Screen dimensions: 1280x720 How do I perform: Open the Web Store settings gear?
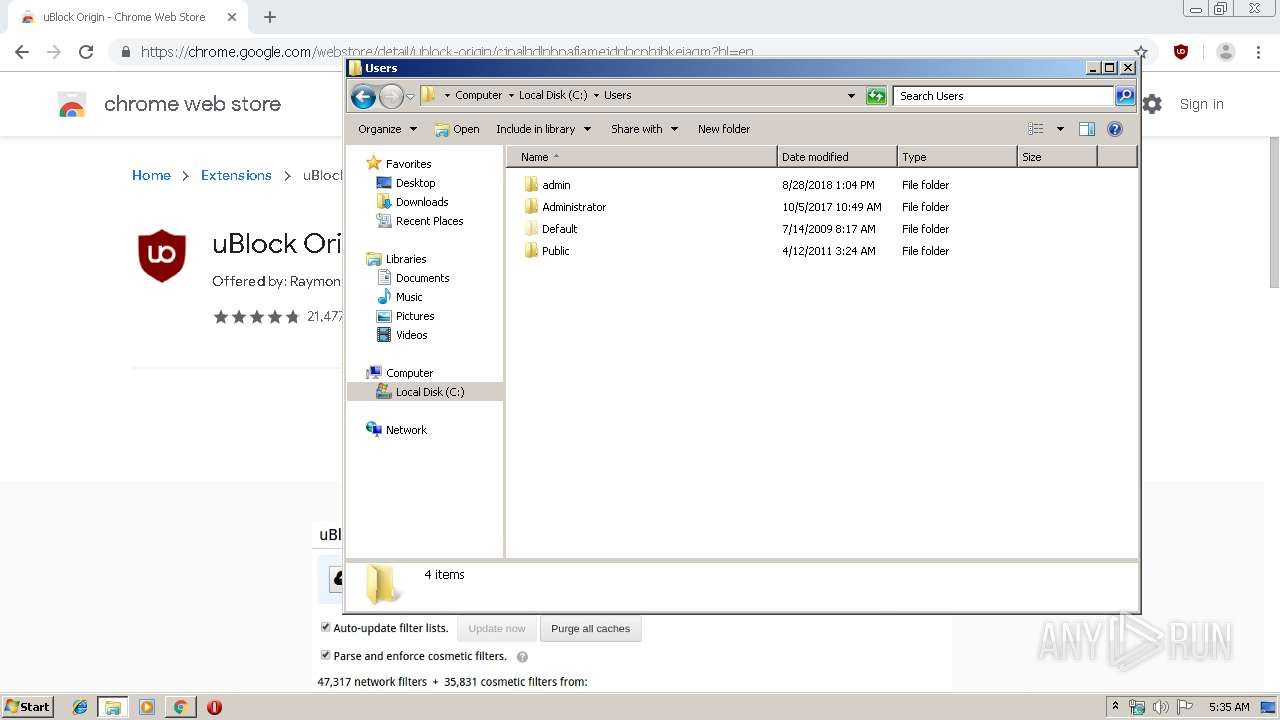(1152, 104)
